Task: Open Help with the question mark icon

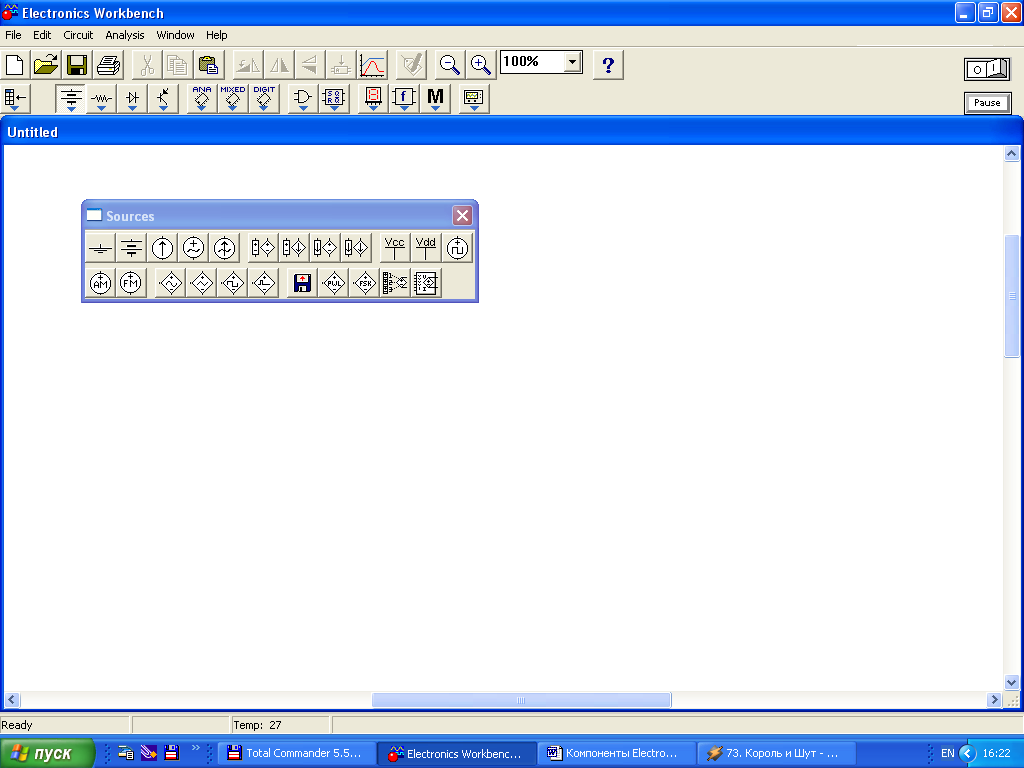Action: (608, 65)
